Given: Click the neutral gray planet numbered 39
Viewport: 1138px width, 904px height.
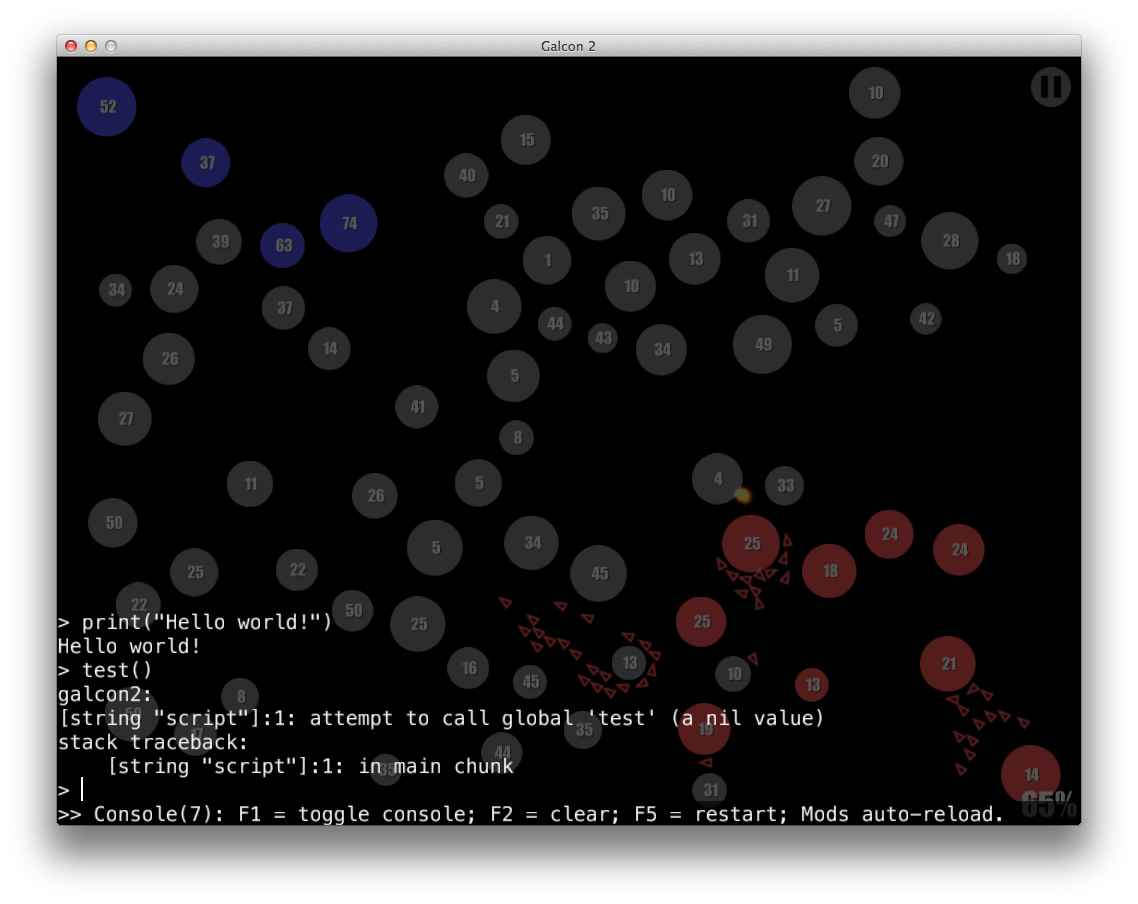Looking at the screenshot, I should pyautogui.click(x=219, y=242).
